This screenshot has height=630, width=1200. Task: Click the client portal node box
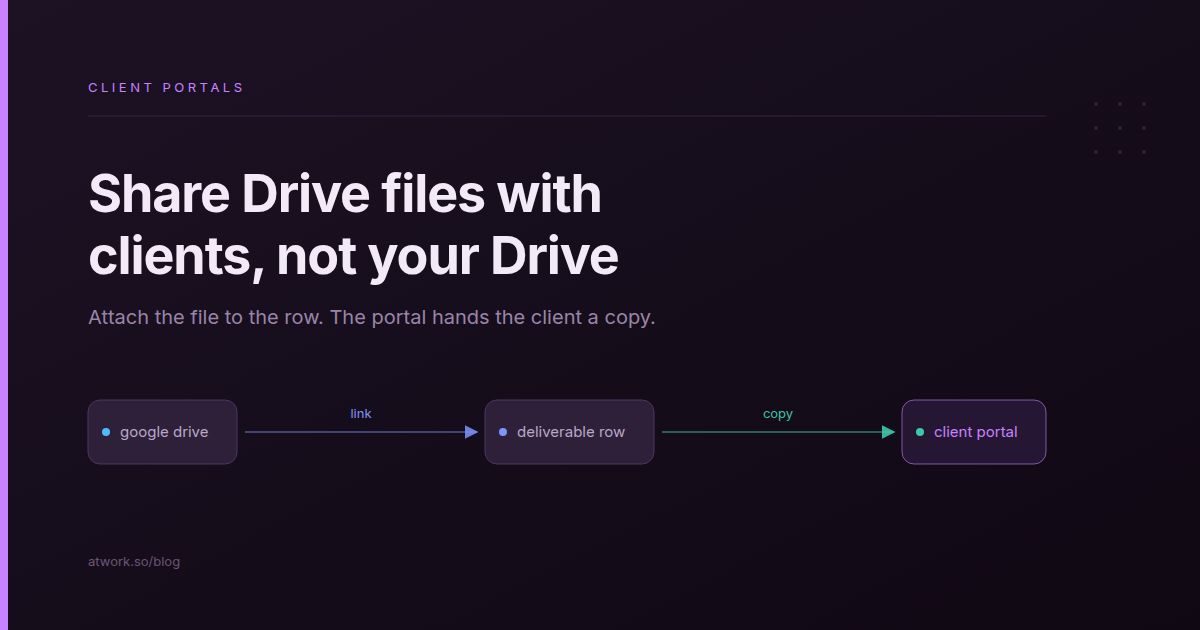[974, 432]
